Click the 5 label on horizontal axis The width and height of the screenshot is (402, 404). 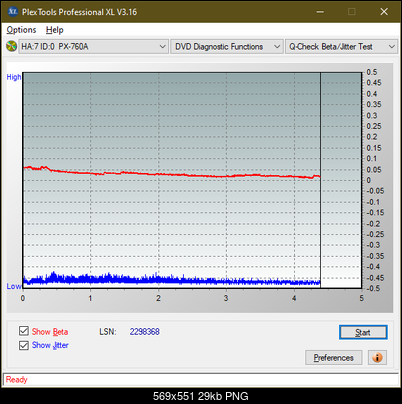pyautogui.click(x=361, y=298)
